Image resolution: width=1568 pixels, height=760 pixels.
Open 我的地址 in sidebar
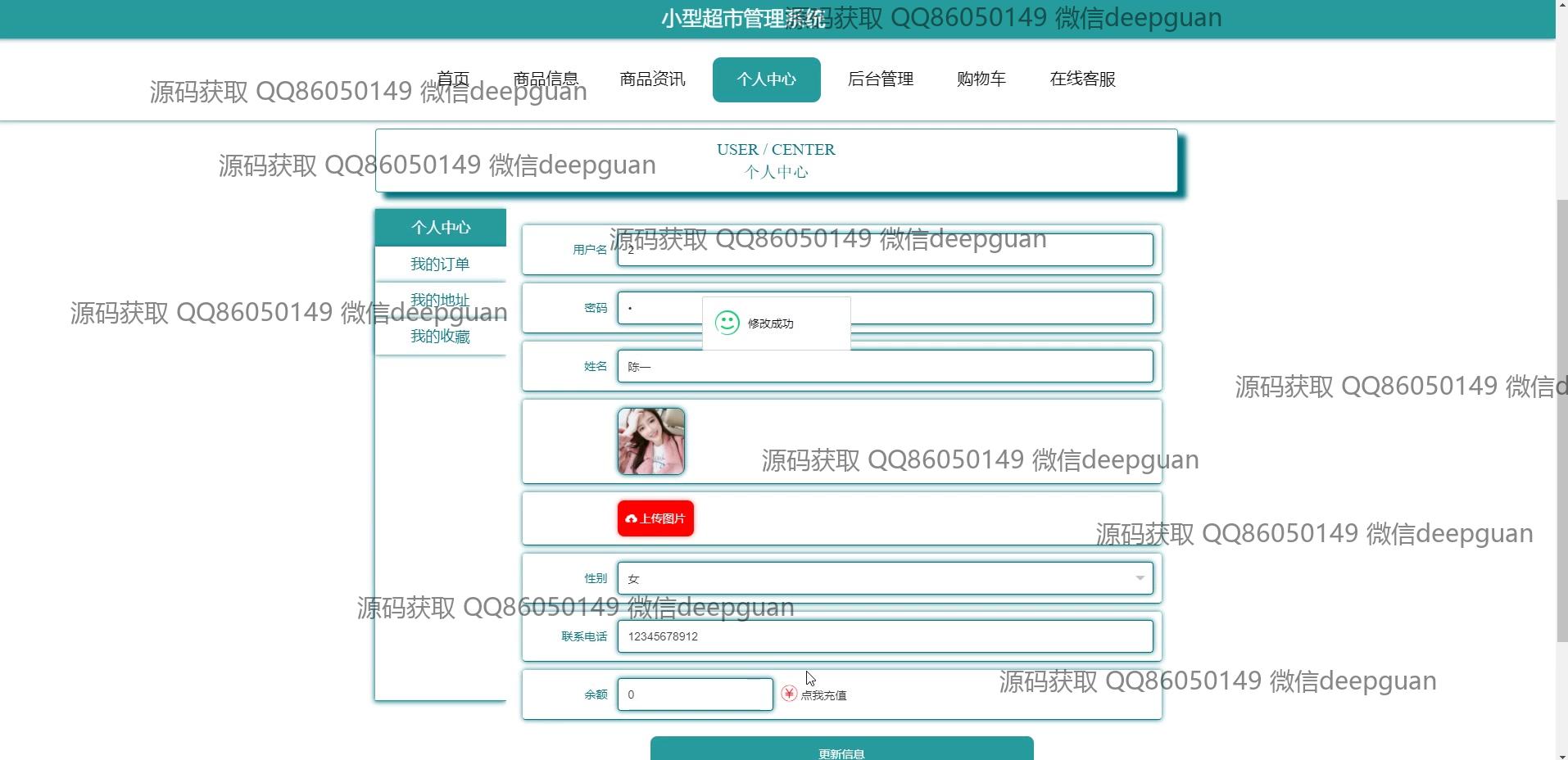[440, 300]
